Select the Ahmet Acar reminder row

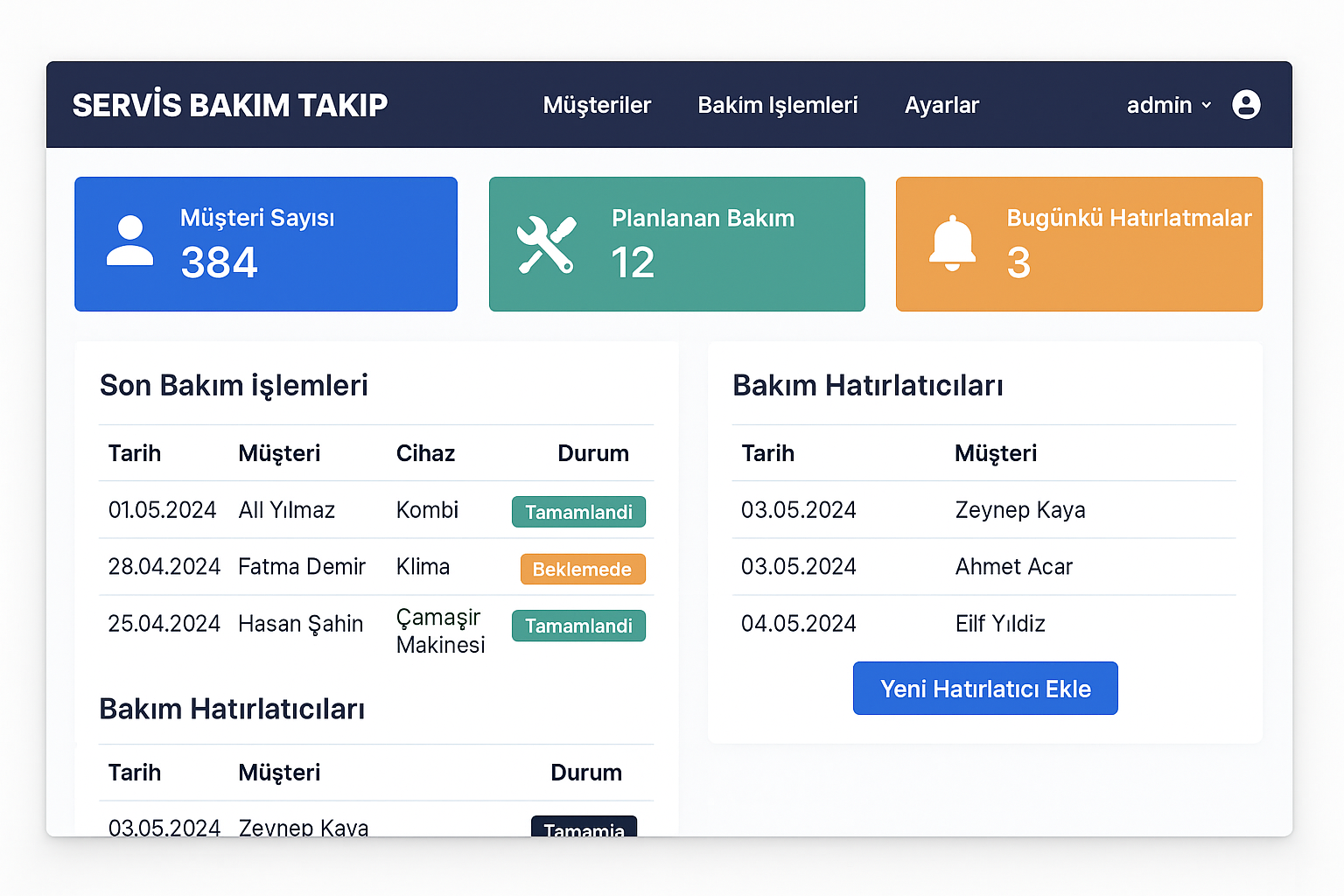(x=983, y=567)
